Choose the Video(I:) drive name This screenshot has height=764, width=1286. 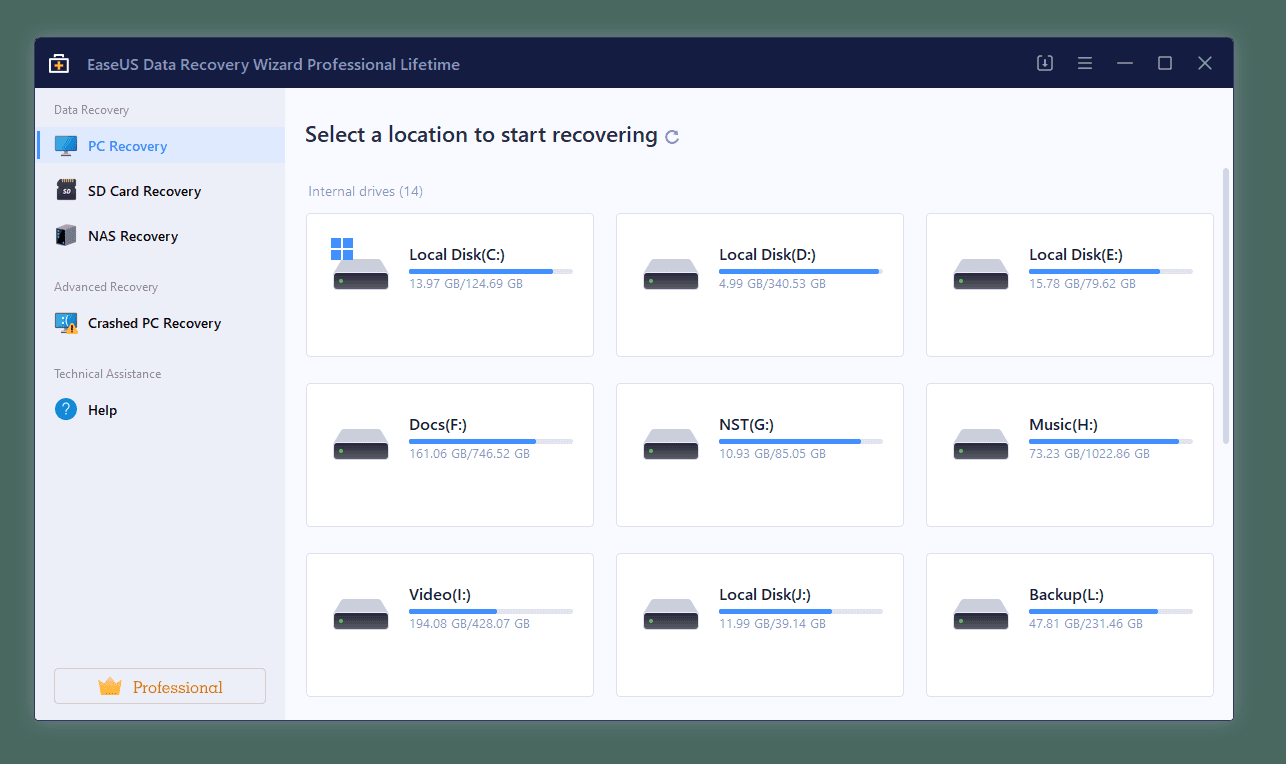point(439,595)
